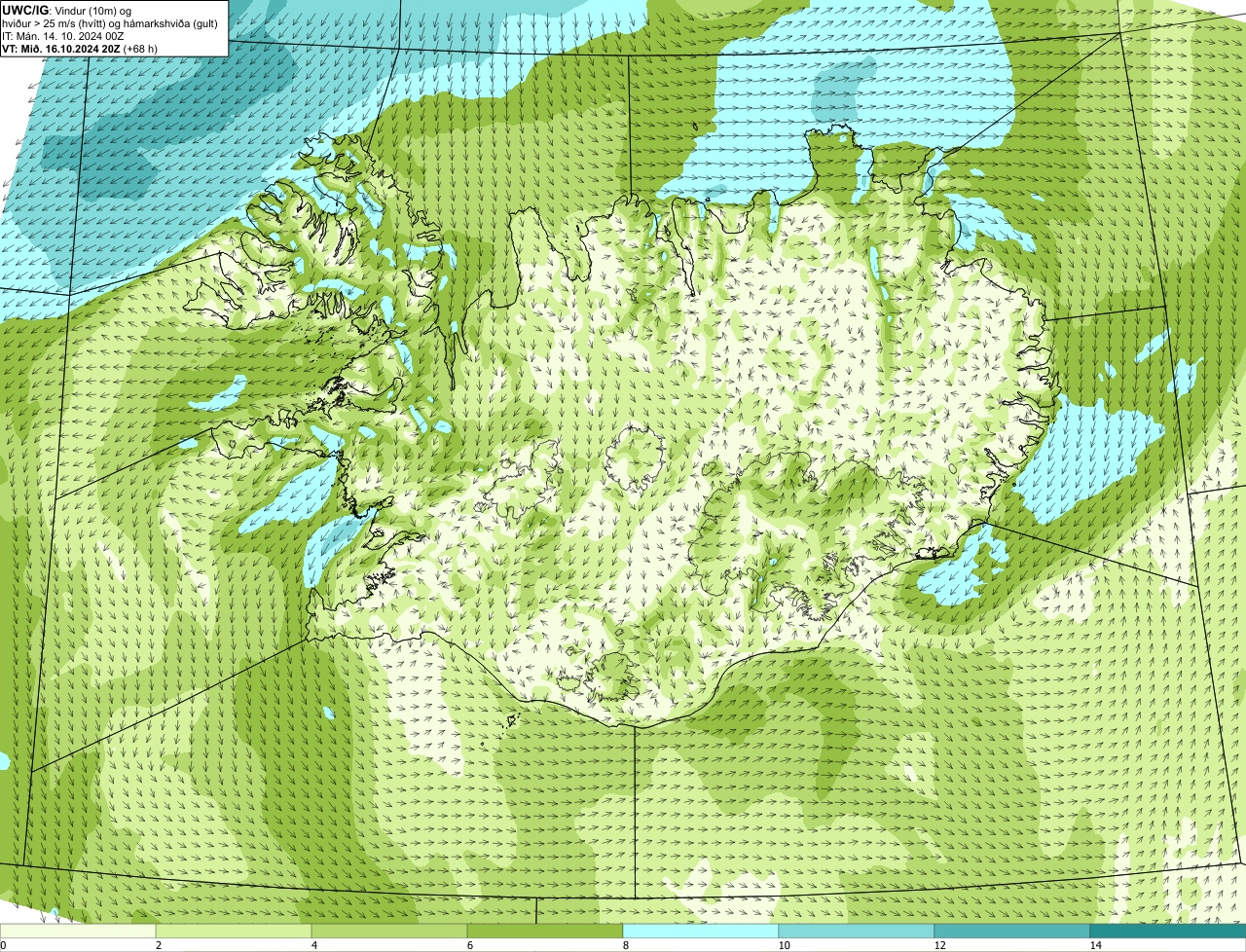Click the 0–2 m/s palest legend swatch

click(x=78, y=931)
